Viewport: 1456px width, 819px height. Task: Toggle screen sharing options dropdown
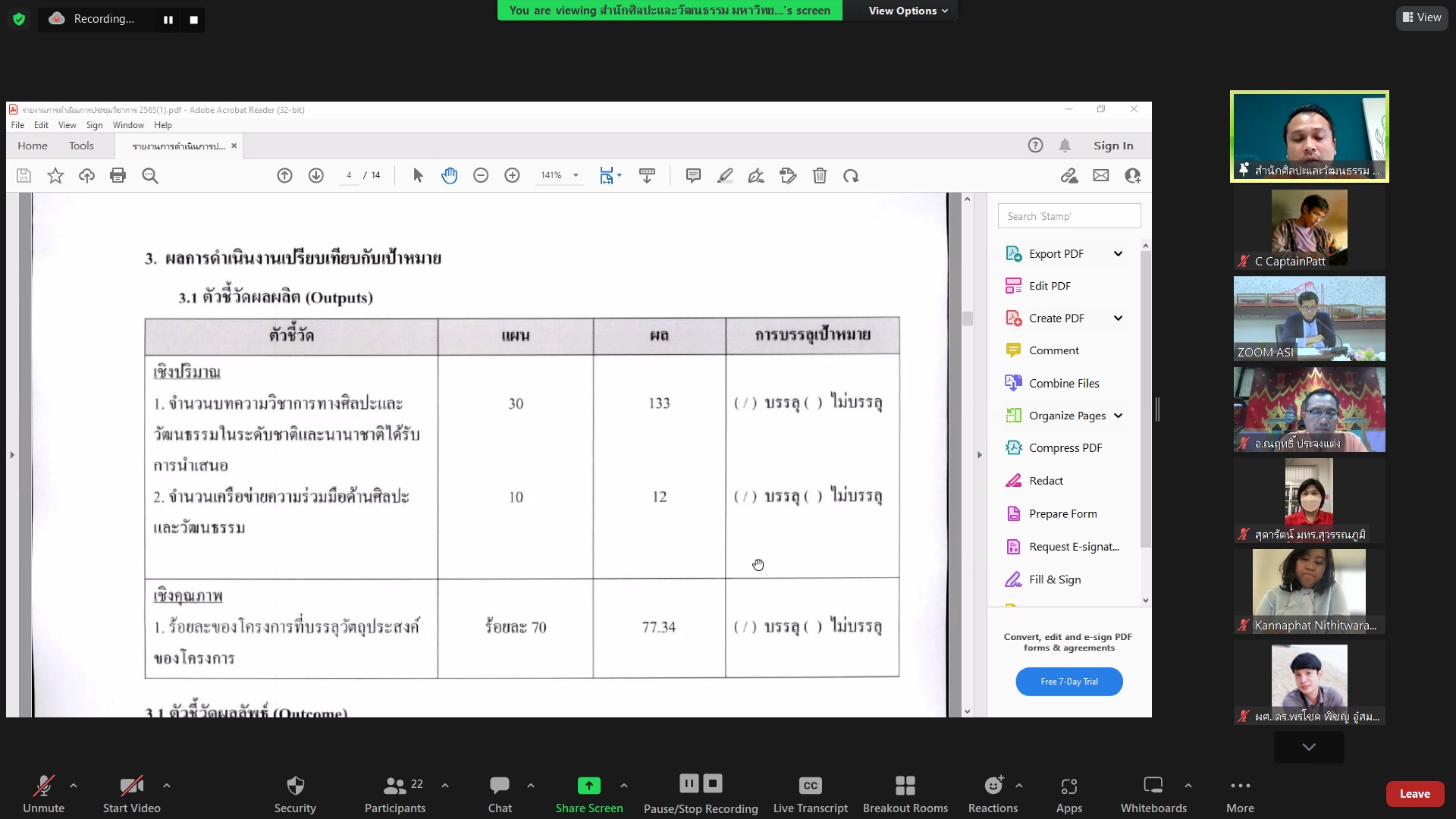click(x=623, y=785)
